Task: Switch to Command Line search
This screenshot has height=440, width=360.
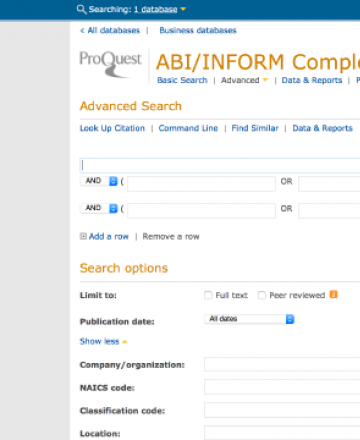Action: click(x=188, y=128)
